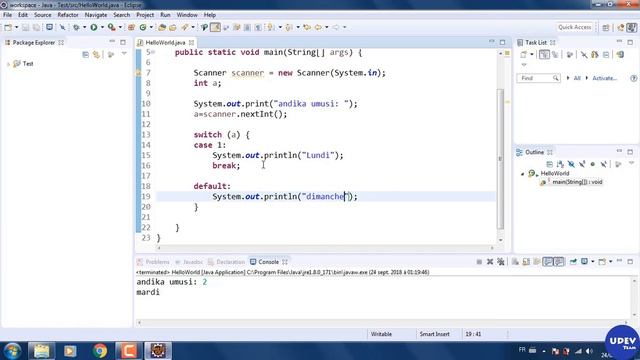The image size is (640, 360).
Task: Click the New Java Class green icon
Action: coord(143,27)
